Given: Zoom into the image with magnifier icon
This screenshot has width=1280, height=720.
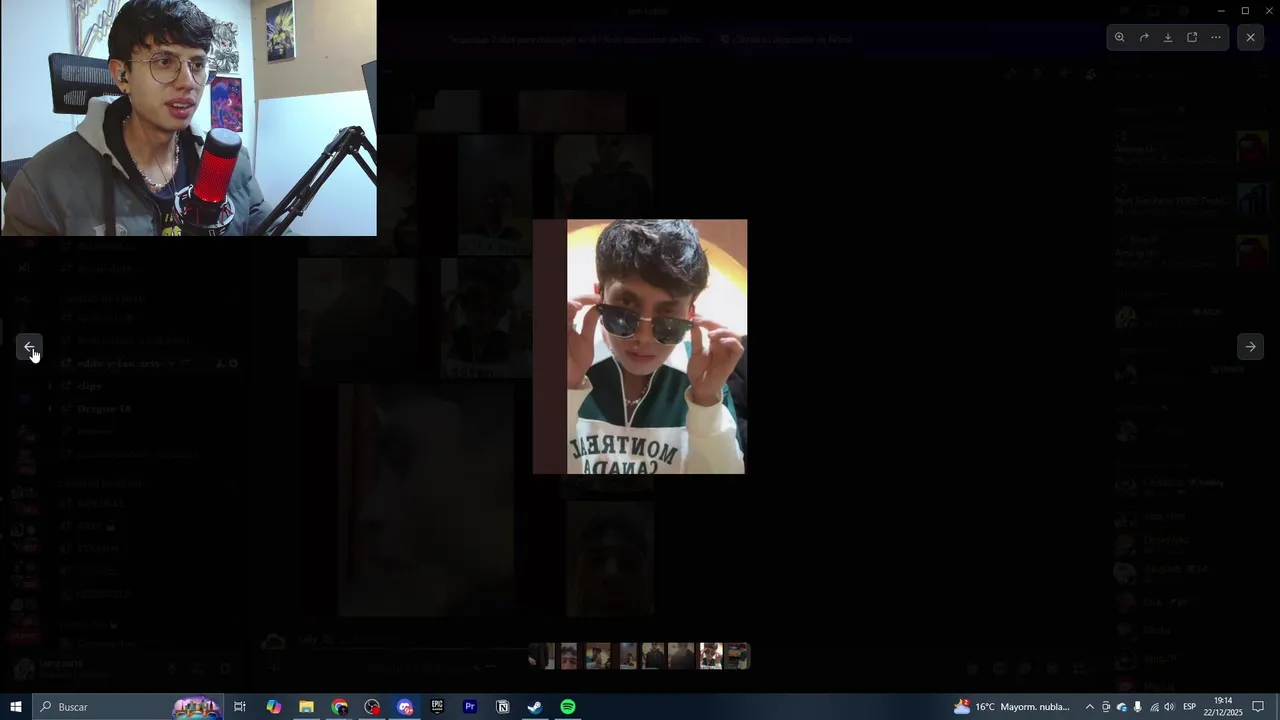Looking at the screenshot, I should click(x=1119, y=37).
